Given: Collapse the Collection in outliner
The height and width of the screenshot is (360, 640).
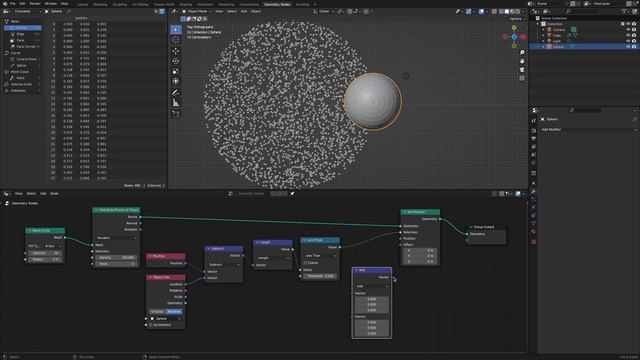Looking at the screenshot, I should (538, 24).
